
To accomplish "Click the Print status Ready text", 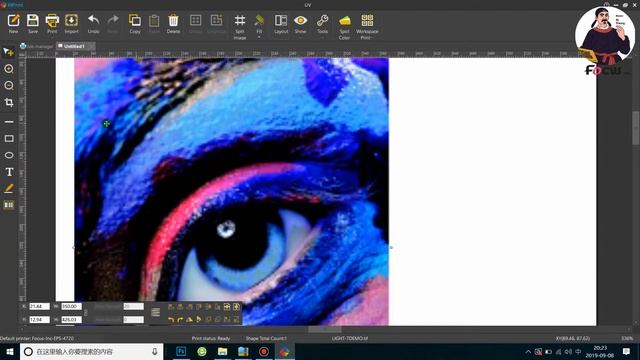I will (211, 338).
